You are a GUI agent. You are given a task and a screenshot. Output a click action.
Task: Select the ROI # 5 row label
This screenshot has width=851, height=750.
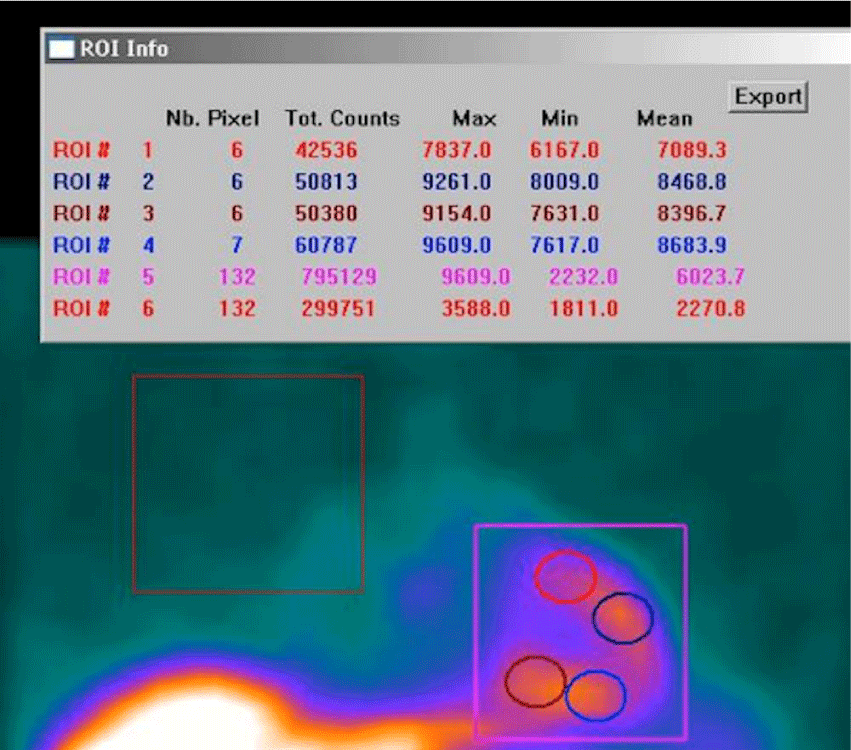coord(103,277)
